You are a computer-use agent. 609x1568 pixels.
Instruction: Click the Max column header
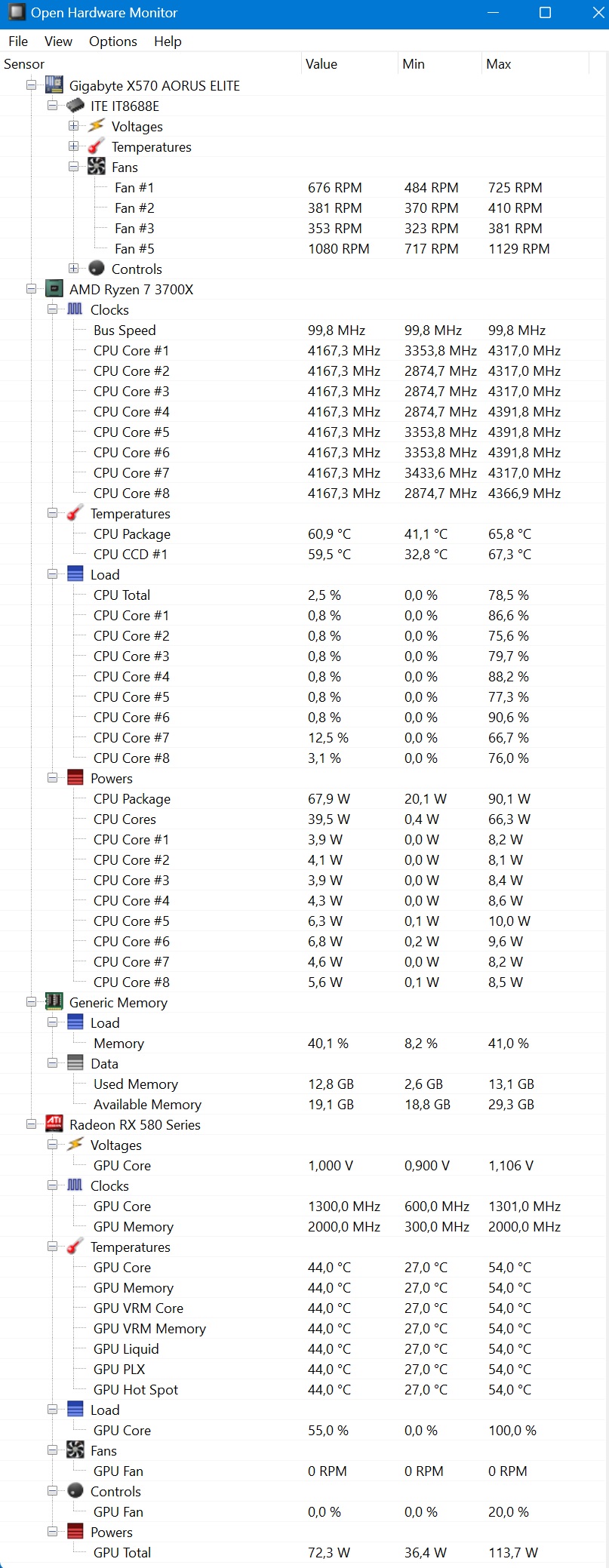point(535,64)
